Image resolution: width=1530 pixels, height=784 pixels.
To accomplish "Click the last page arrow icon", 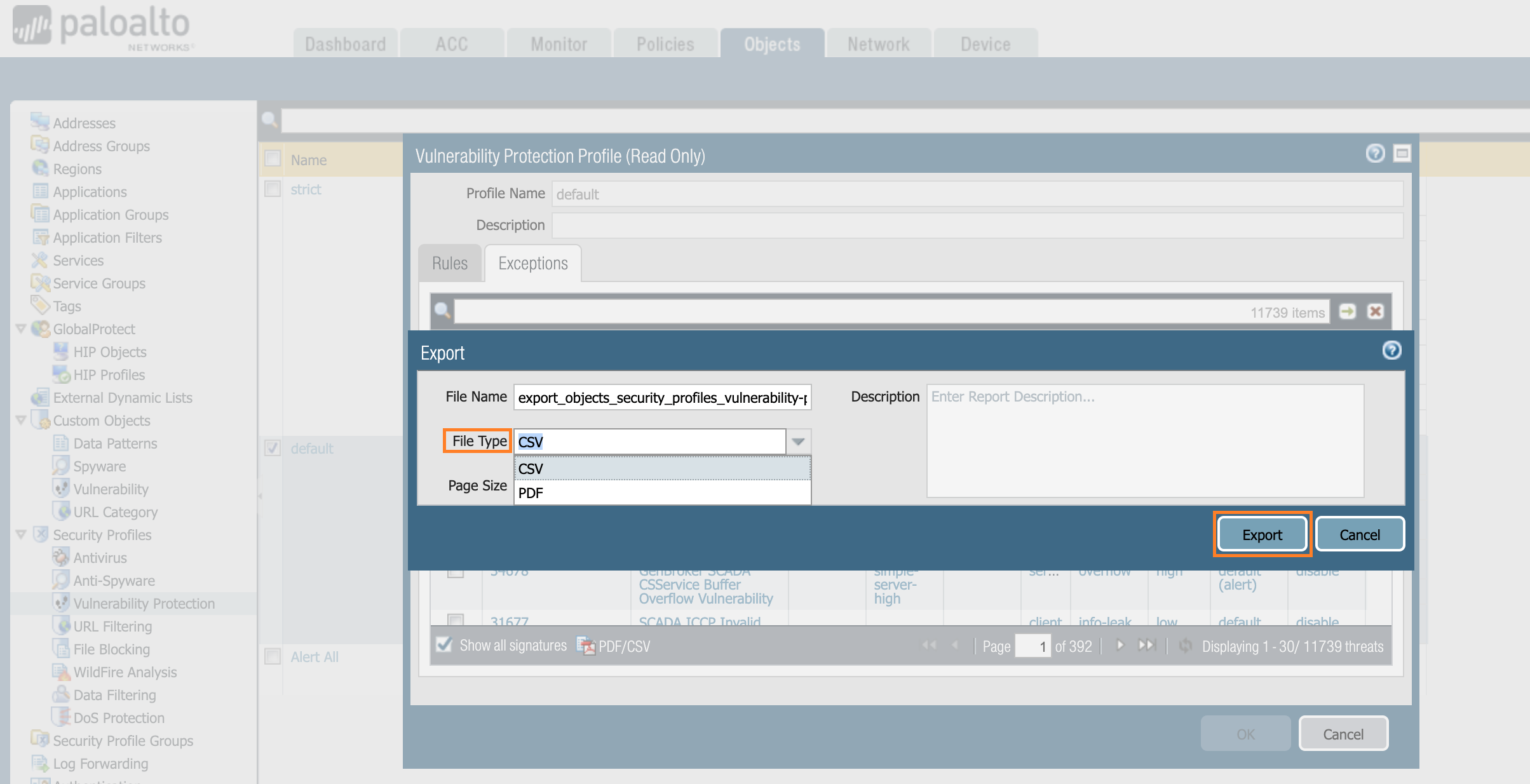I will pos(1146,645).
